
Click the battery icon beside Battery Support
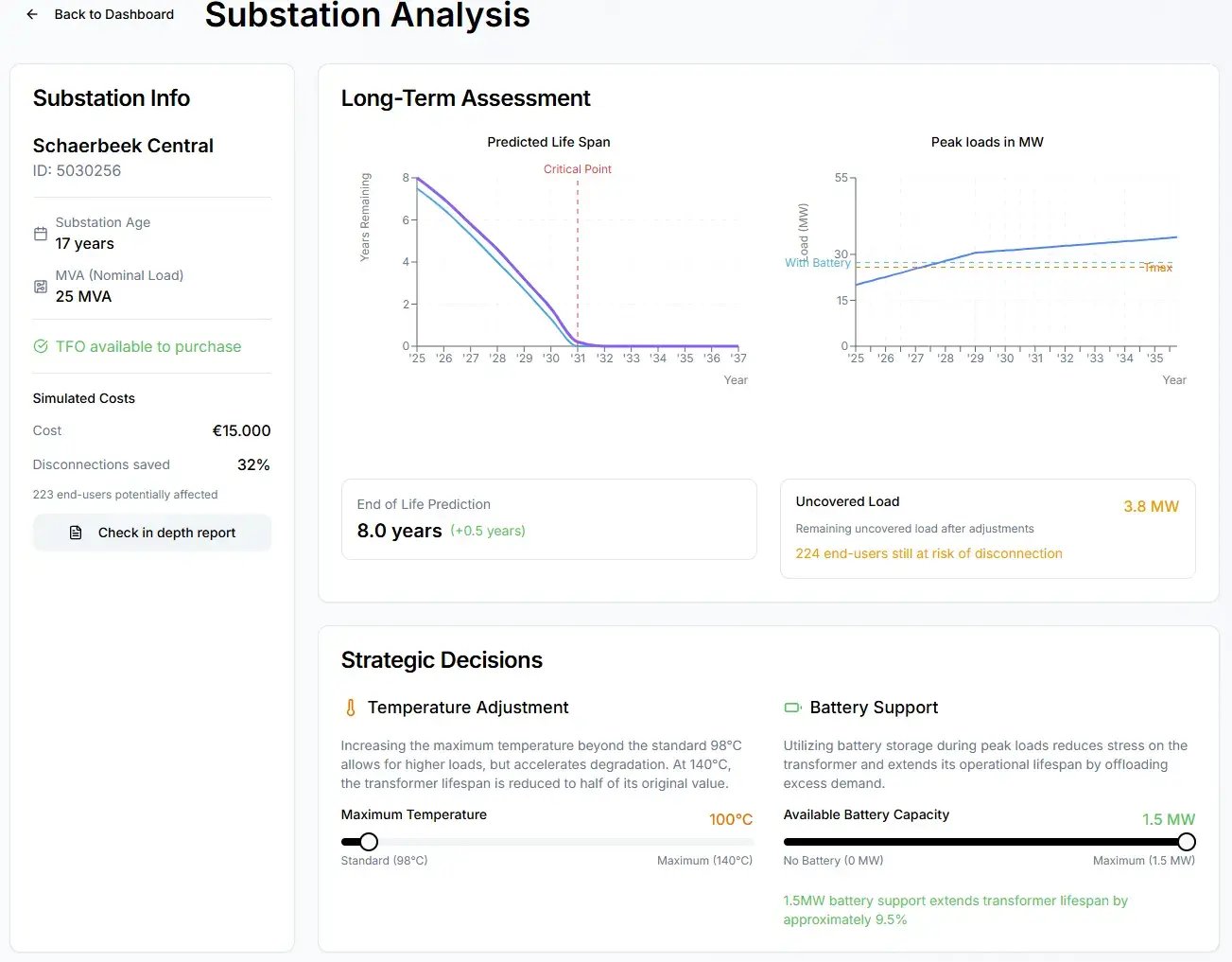[x=792, y=708]
